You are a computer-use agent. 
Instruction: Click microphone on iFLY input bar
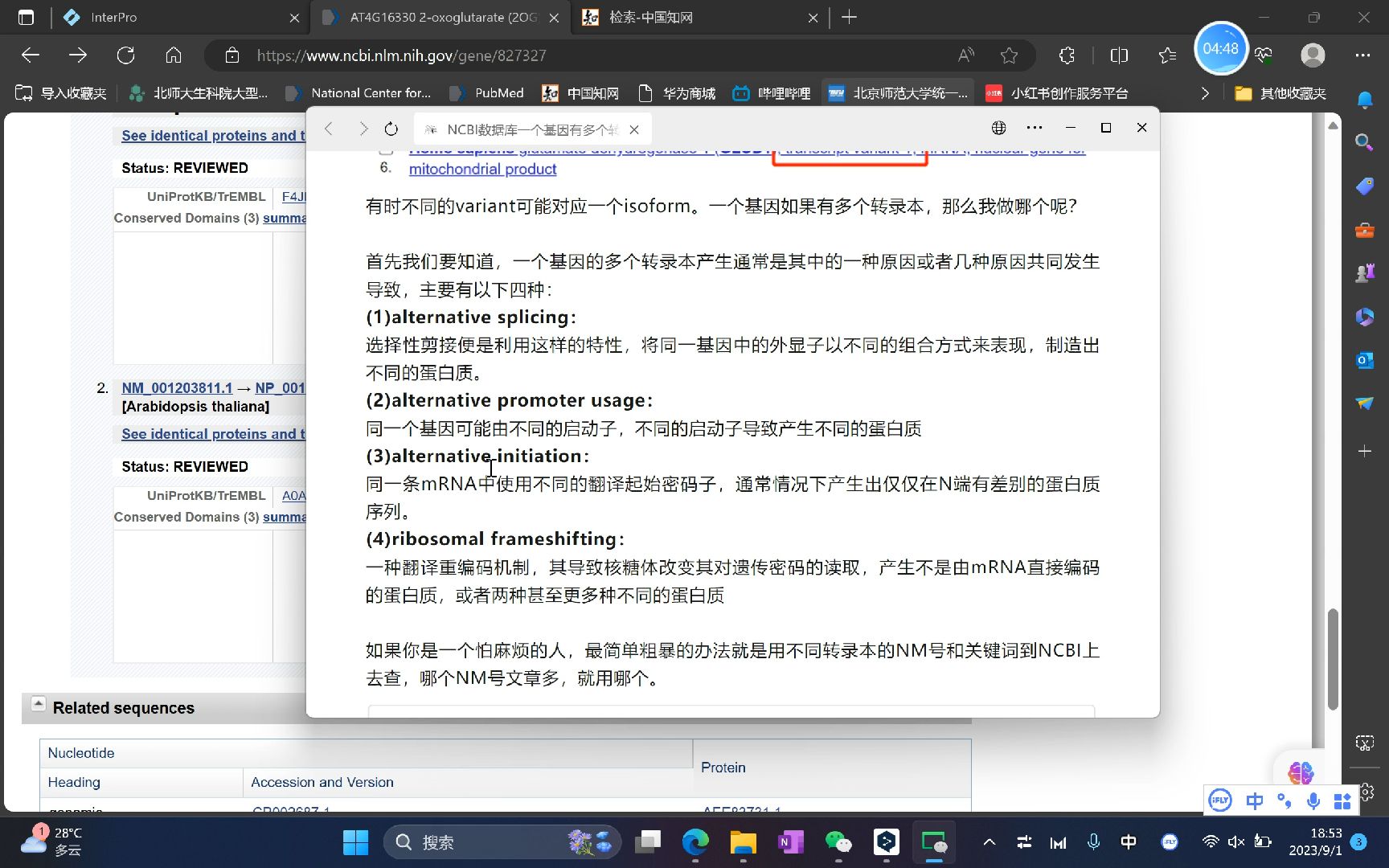(1313, 800)
